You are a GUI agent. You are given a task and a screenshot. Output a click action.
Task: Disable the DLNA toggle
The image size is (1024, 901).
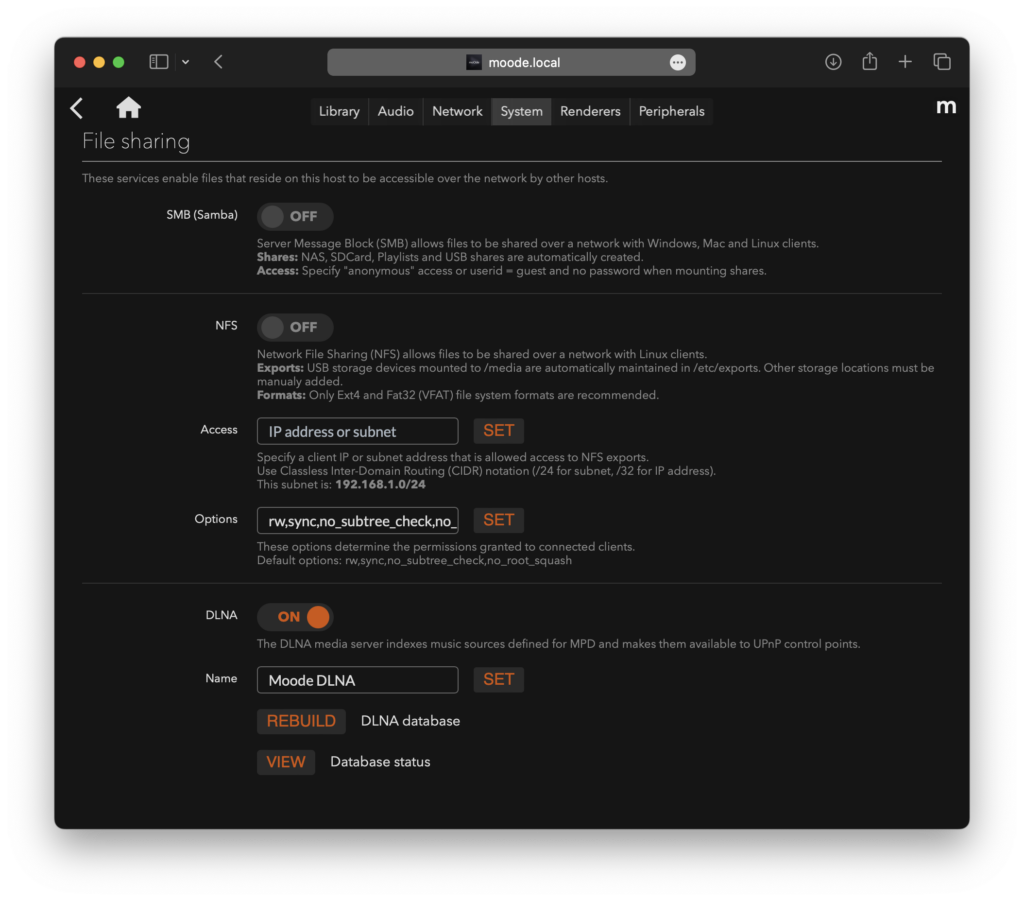coord(294,617)
